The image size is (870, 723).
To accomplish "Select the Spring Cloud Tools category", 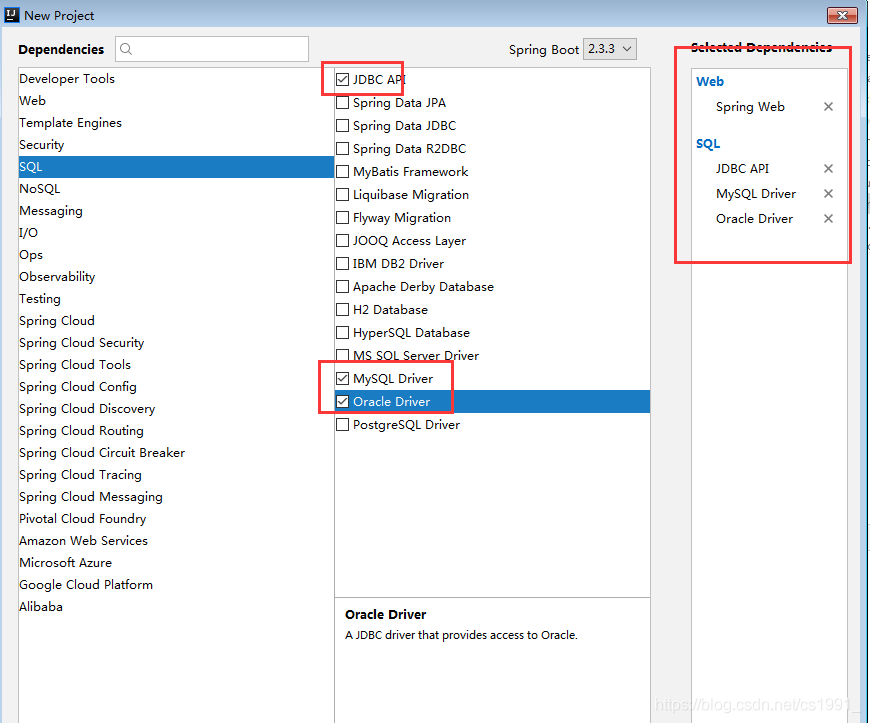I will (x=176, y=365).
